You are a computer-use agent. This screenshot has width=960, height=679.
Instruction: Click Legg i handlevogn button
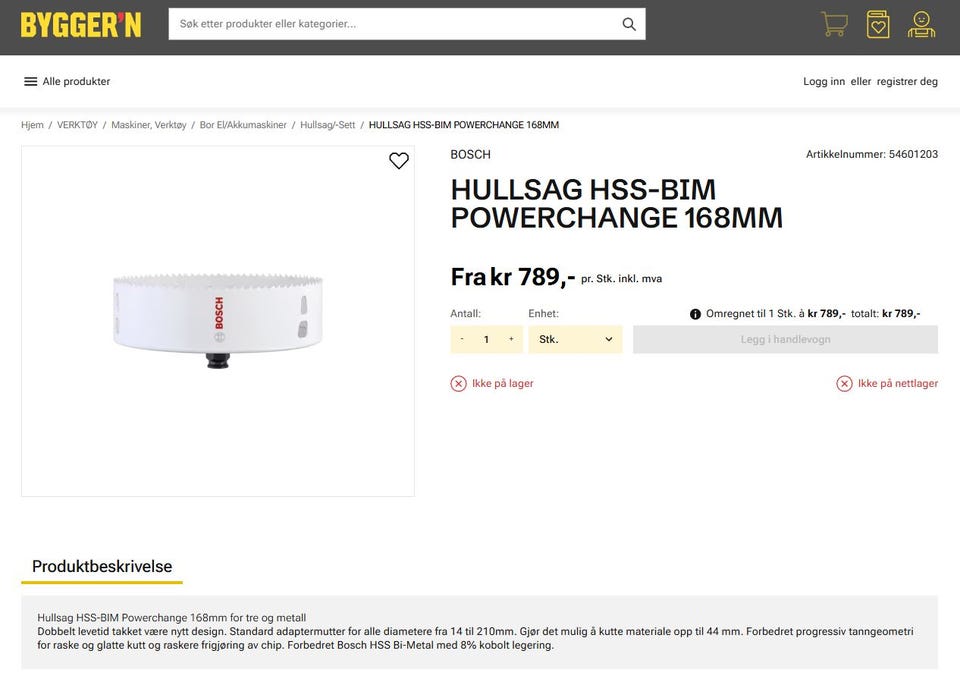[x=785, y=340]
